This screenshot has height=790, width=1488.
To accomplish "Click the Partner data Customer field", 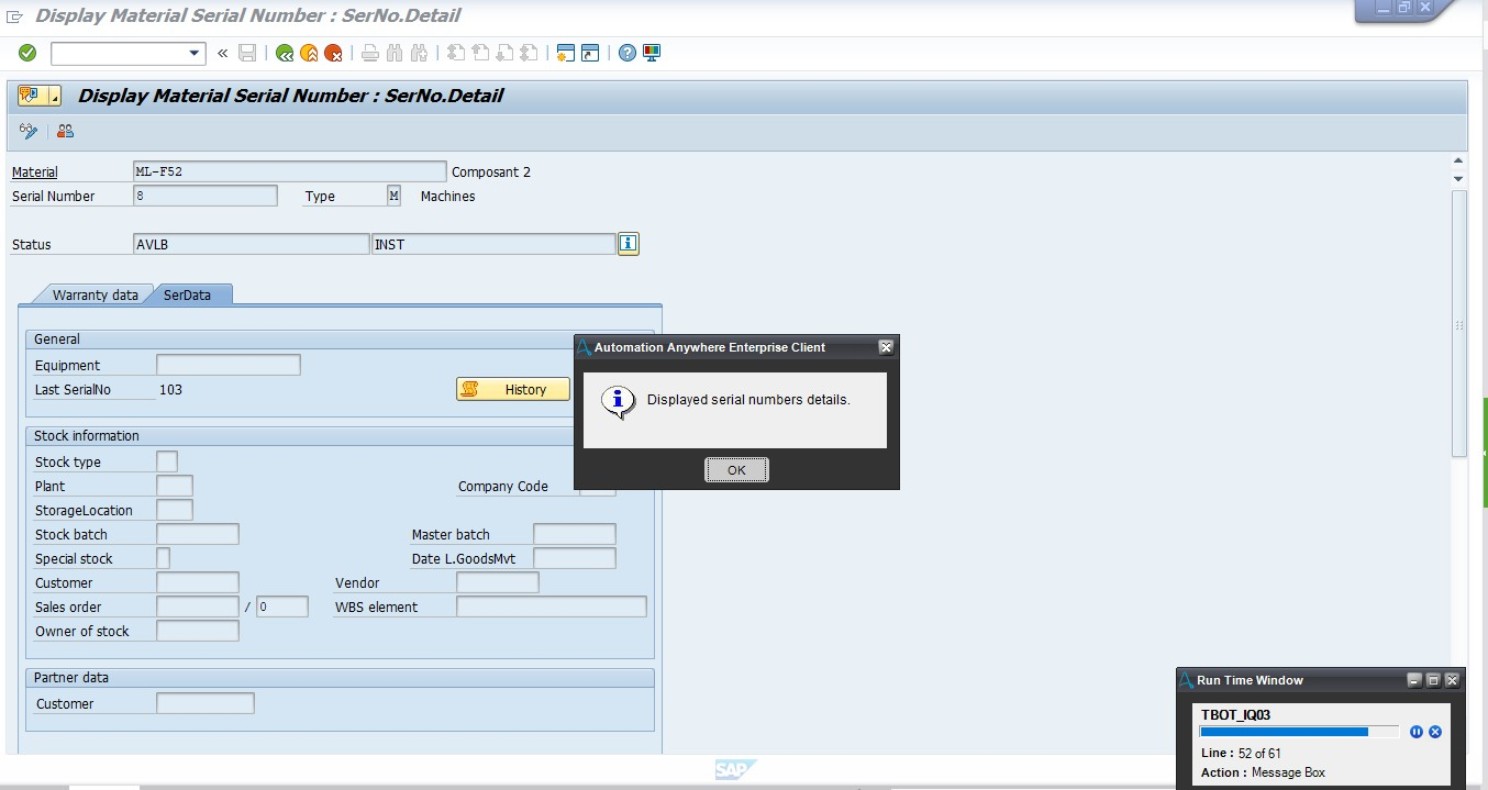I will [x=205, y=703].
